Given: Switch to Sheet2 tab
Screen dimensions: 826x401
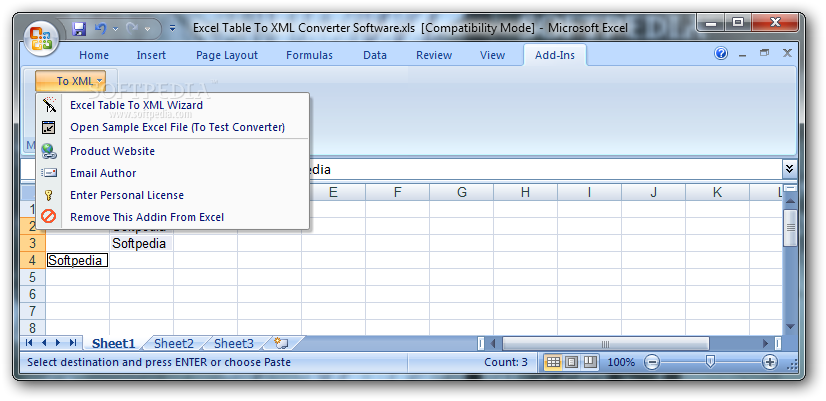Looking at the screenshot, I should pos(174,344).
